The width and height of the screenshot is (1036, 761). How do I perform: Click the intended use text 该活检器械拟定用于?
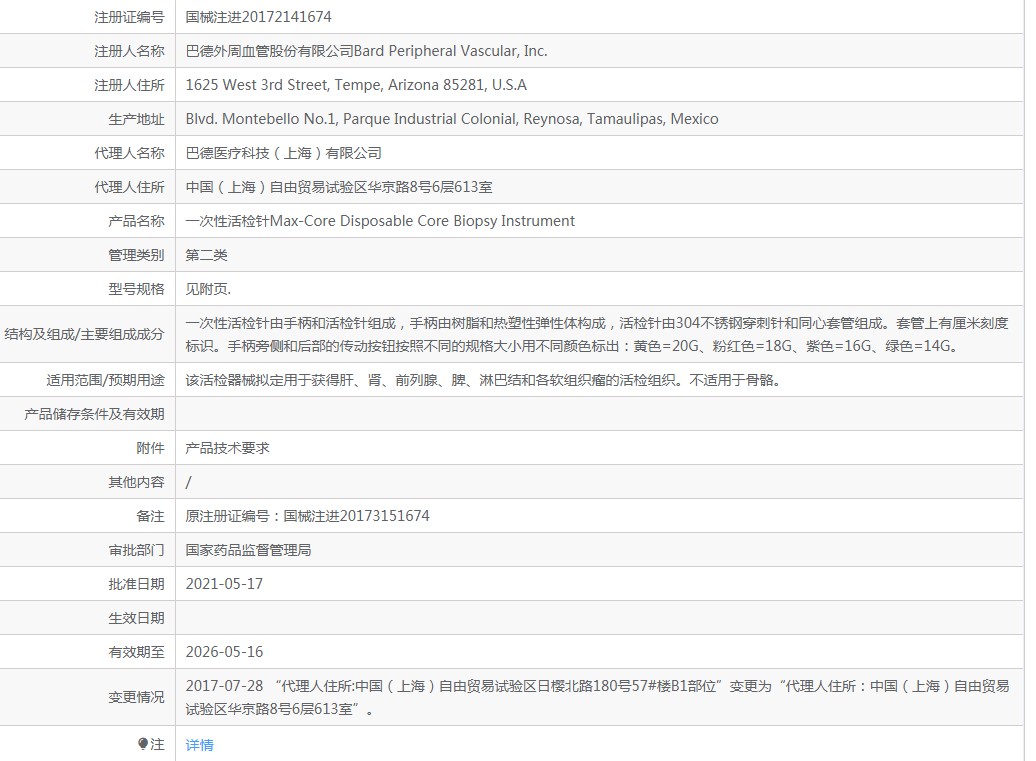pos(483,380)
